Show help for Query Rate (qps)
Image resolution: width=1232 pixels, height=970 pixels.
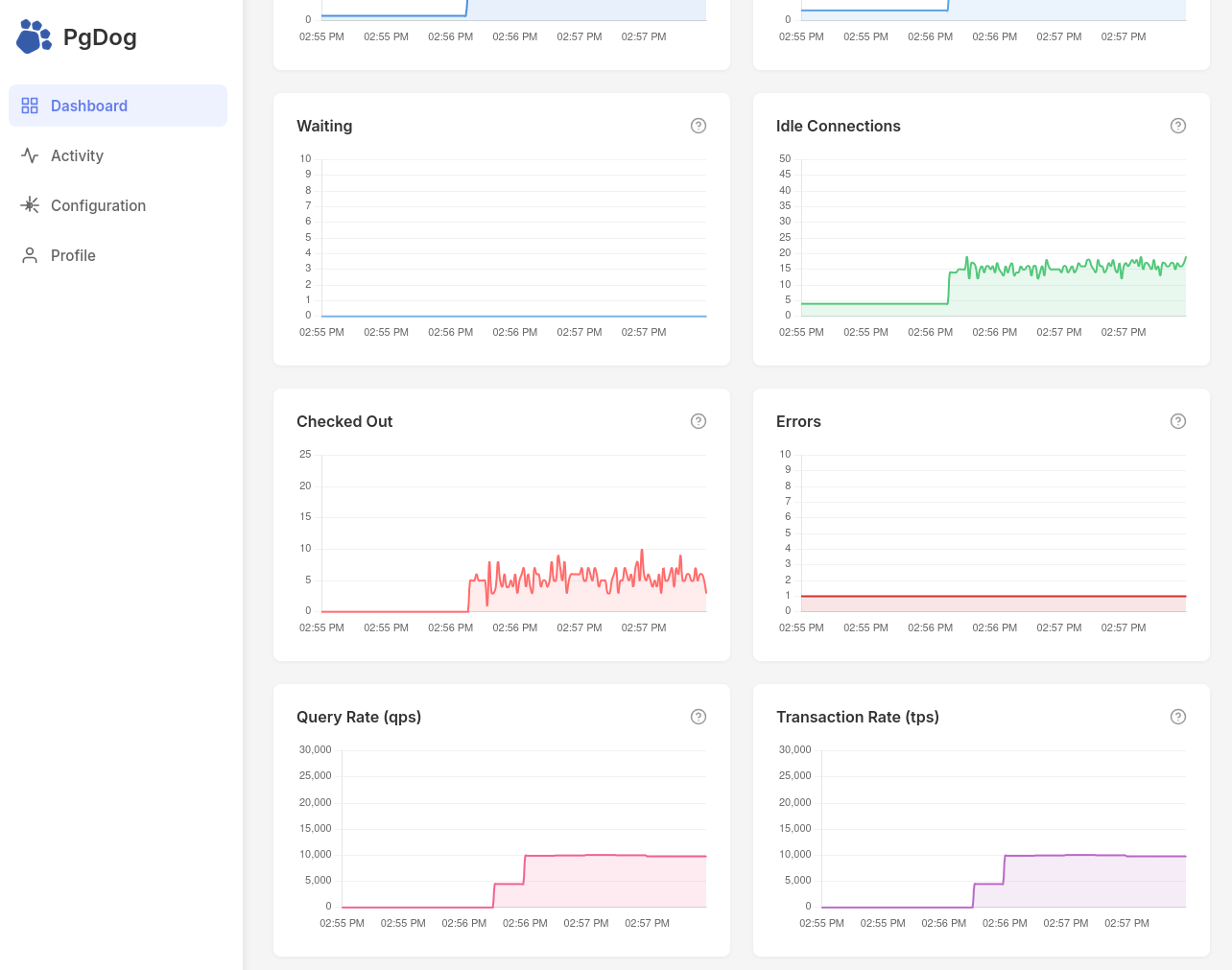click(699, 717)
